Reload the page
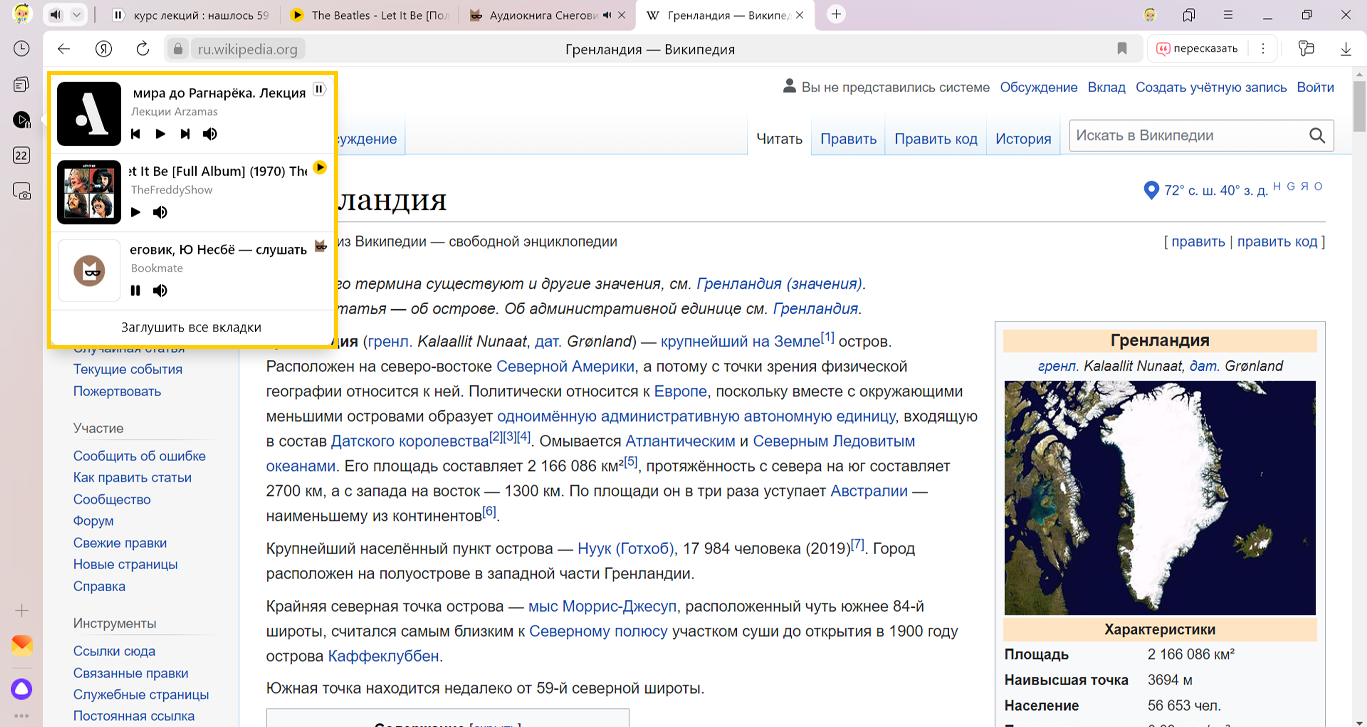Viewport: 1367px width, 727px height. coord(143,49)
